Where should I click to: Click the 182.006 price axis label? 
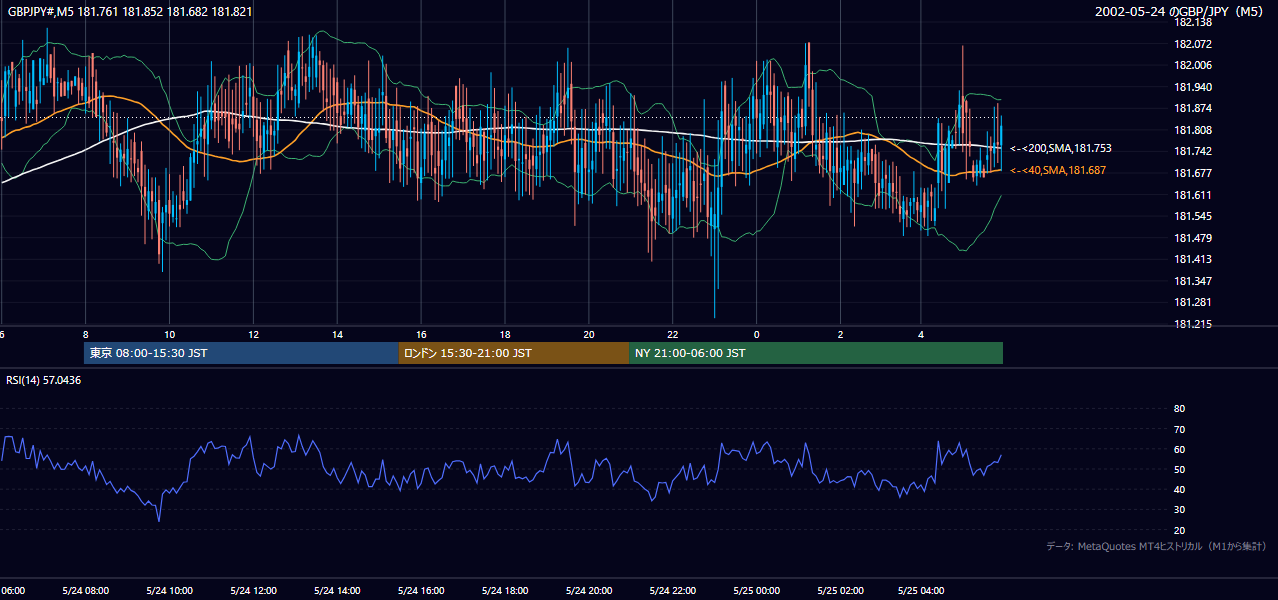pos(1192,66)
